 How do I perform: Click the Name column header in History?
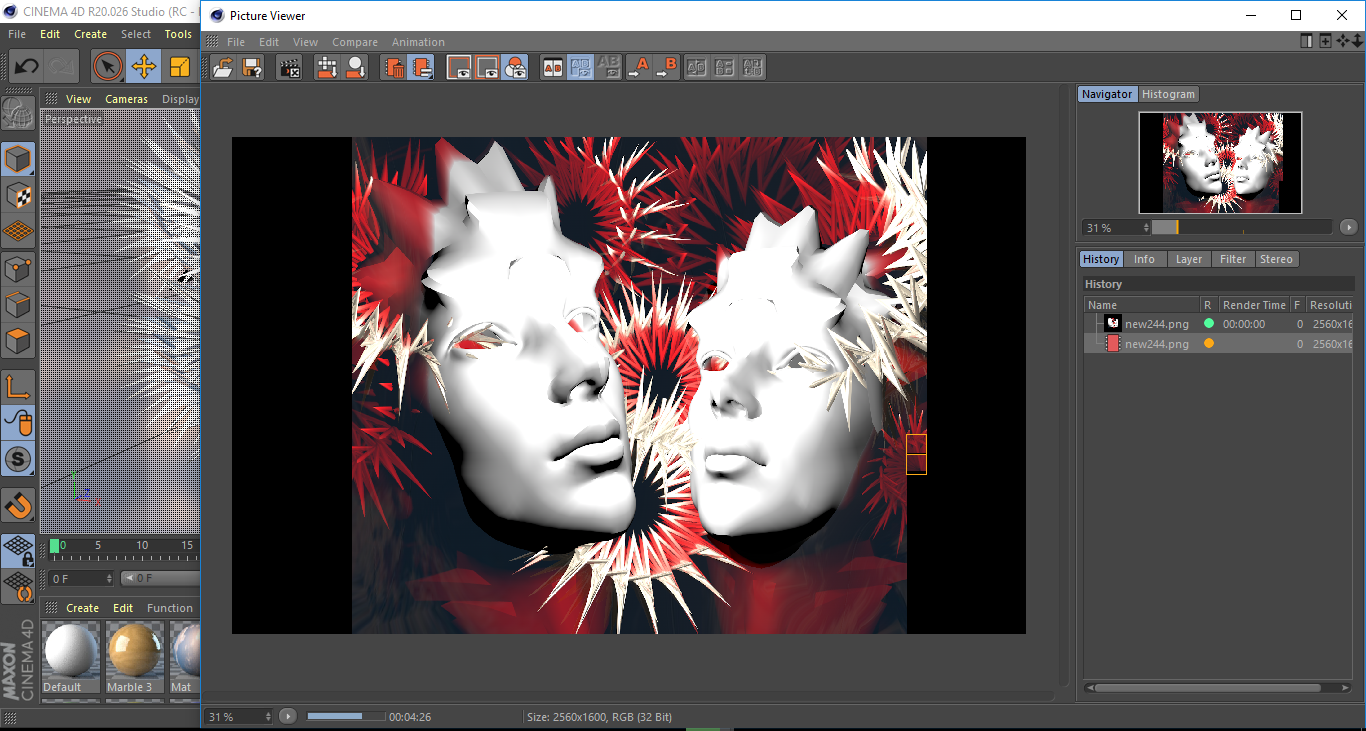(1142, 305)
